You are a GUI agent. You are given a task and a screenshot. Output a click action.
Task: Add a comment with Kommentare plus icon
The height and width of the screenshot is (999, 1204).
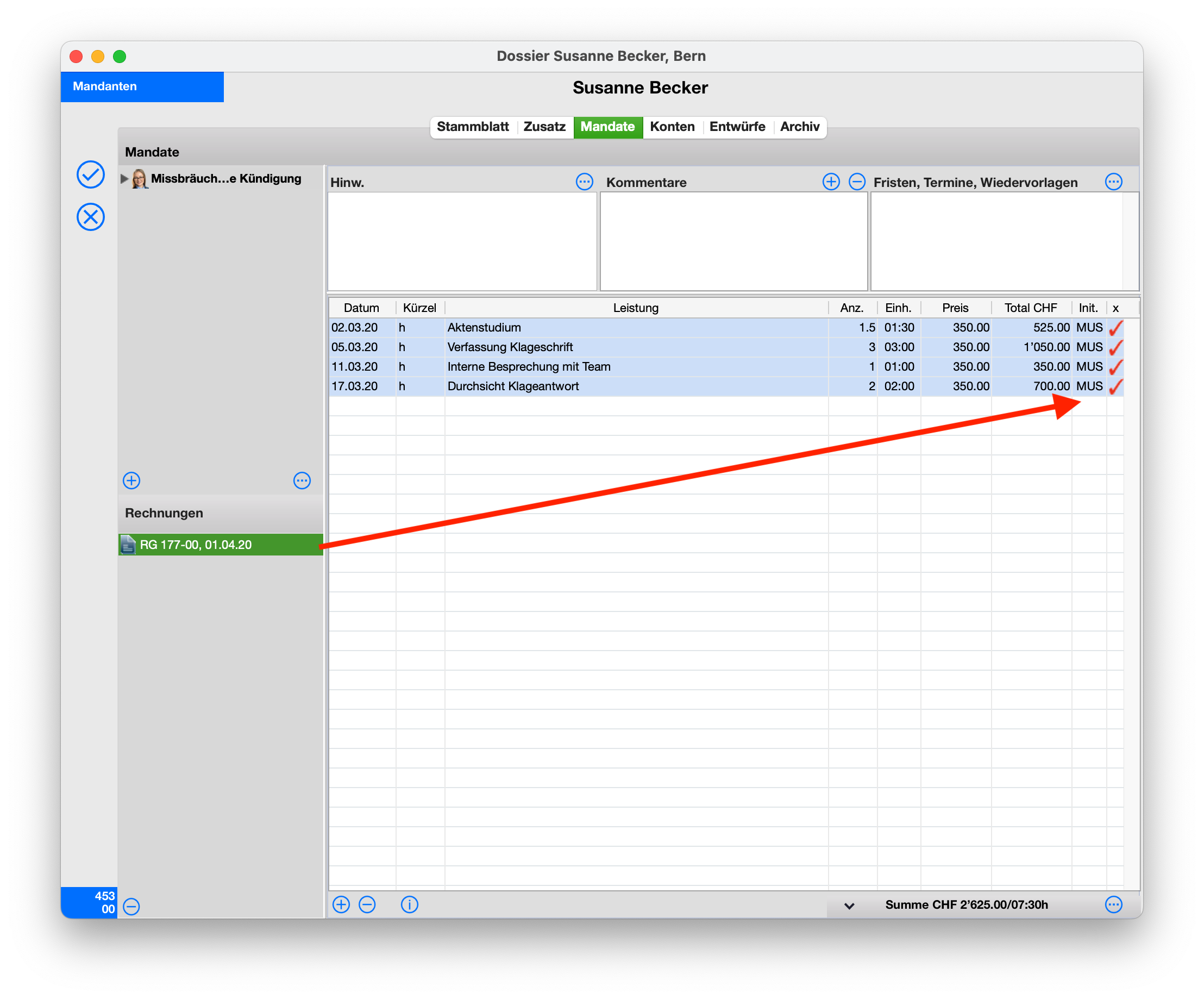coord(831,182)
